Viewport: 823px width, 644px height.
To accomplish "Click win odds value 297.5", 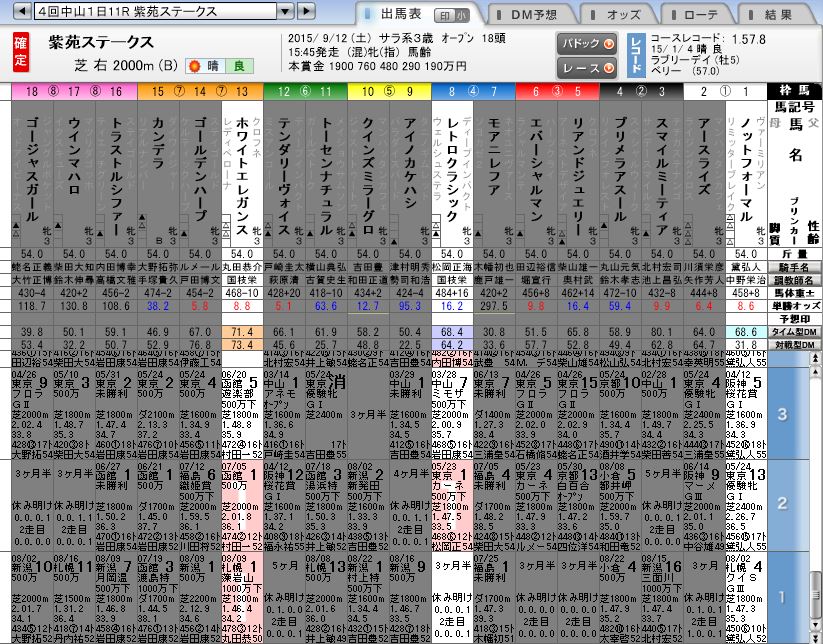I will pos(494,306).
